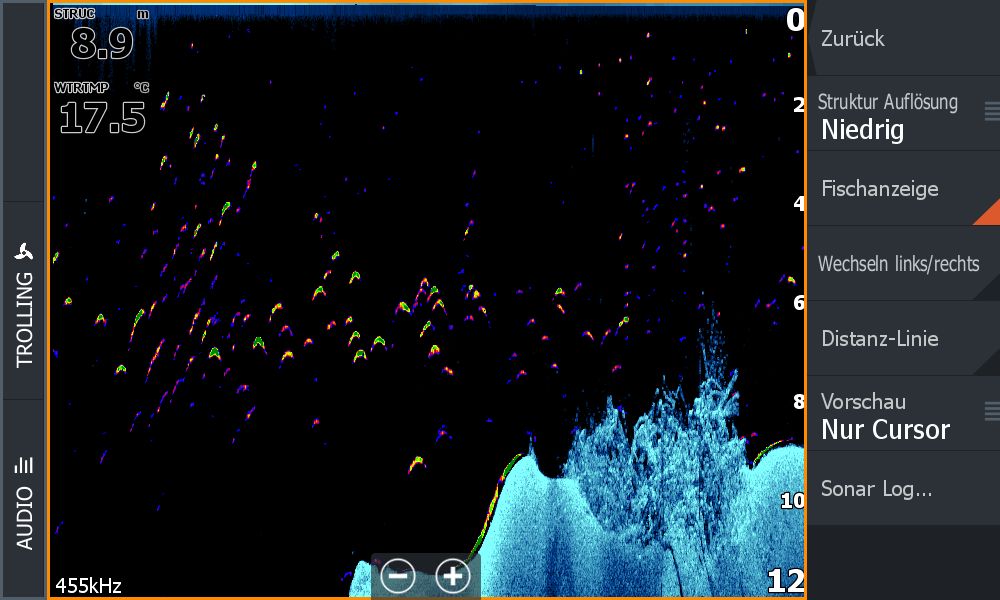
Task: Open the Nur Cursor preview setting
Action: (x=885, y=430)
